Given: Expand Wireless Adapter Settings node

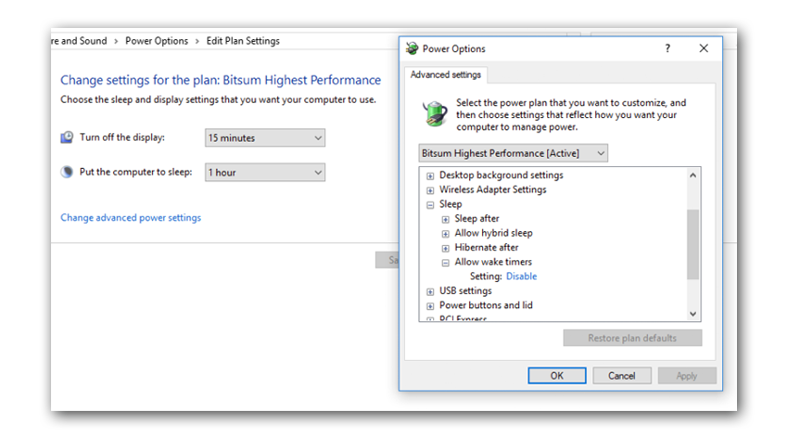Looking at the screenshot, I should [430, 190].
